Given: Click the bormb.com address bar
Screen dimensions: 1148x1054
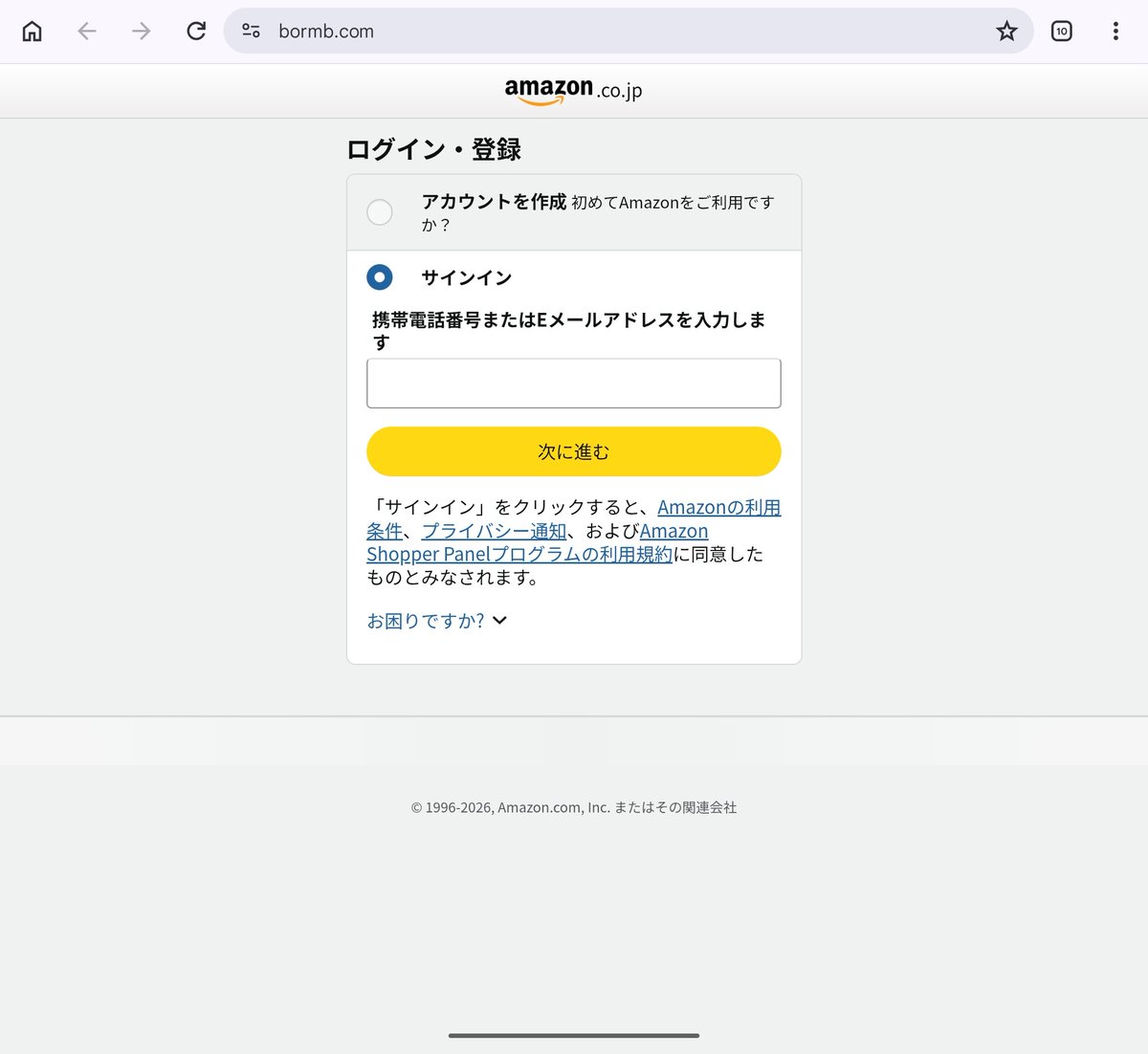Looking at the screenshot, I should coord(629,31).
